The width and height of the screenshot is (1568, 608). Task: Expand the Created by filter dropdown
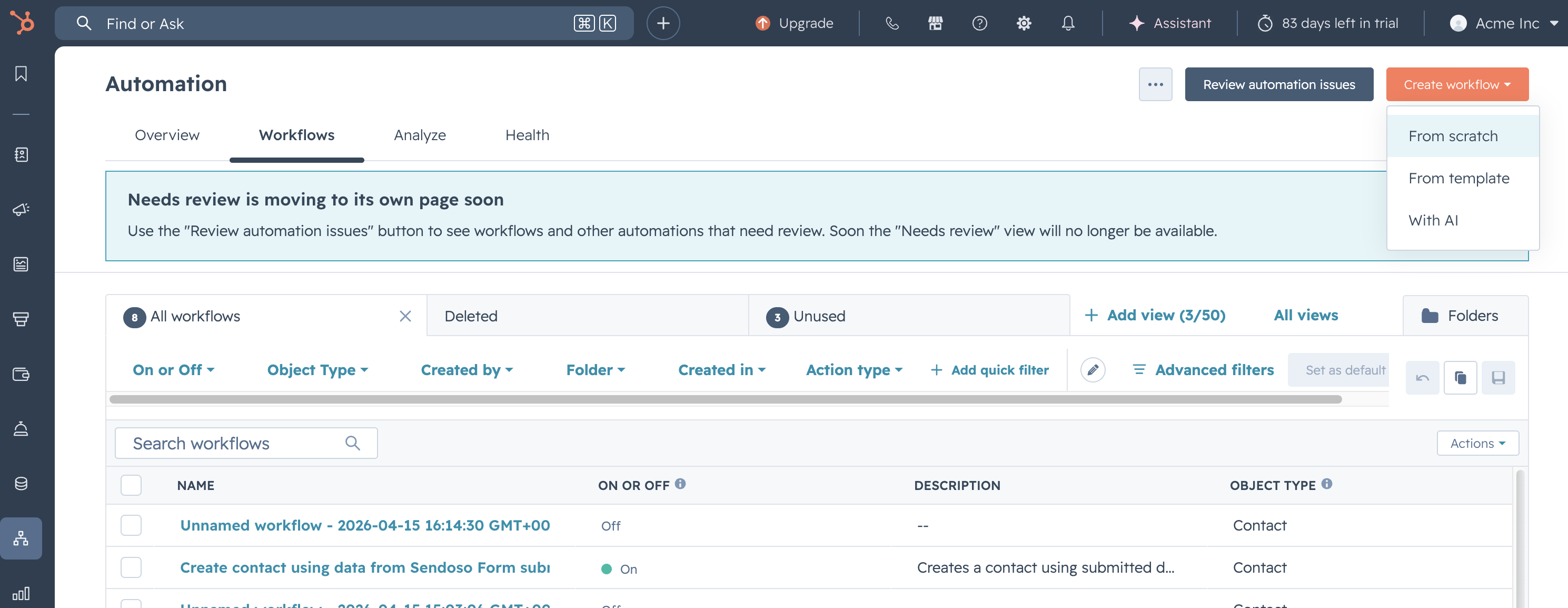pos(467,370)
